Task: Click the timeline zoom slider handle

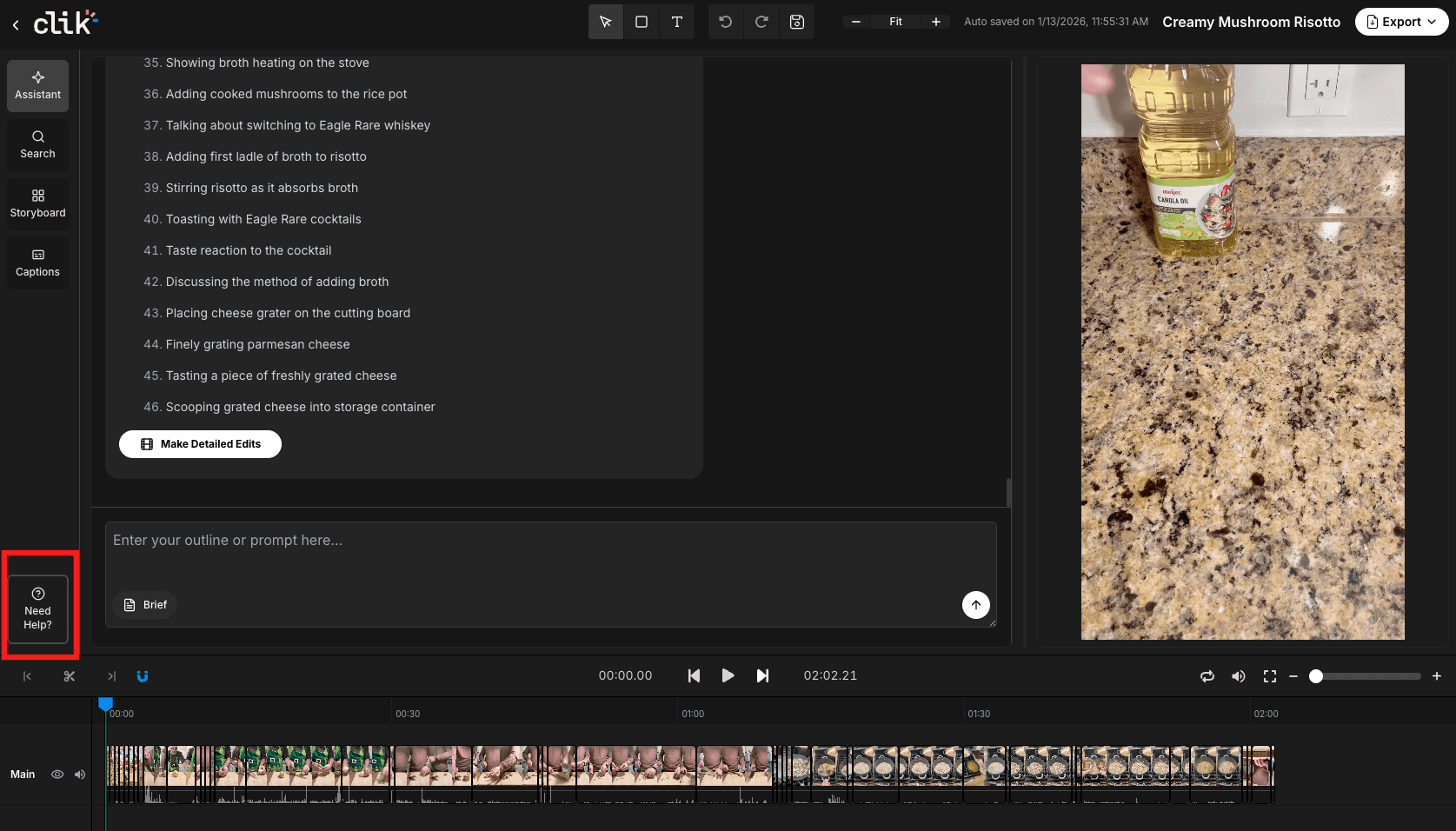Action: click(x=1316, y=676)
